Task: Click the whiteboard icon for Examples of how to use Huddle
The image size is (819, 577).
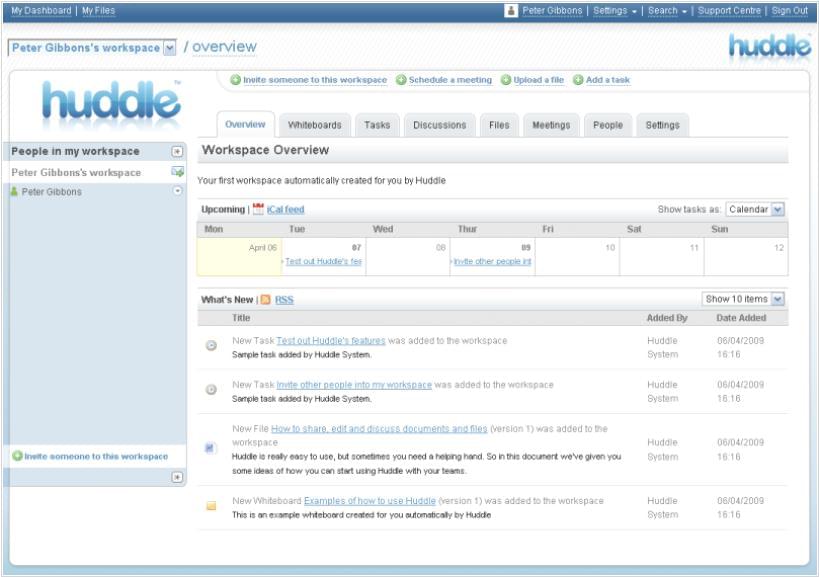Action: [x=211, y=505]
